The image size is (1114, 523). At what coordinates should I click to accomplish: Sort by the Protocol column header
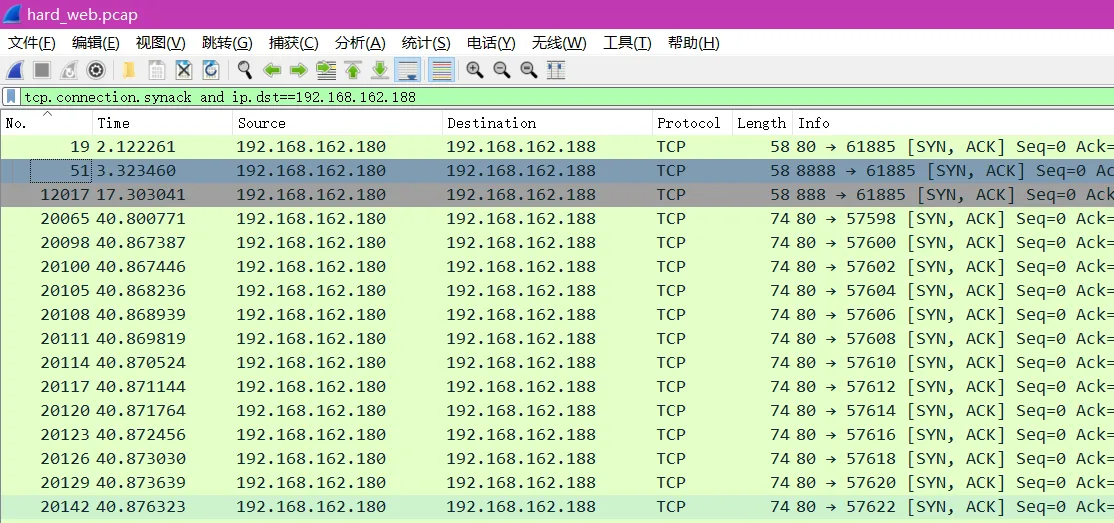click(x=688, y=123)
